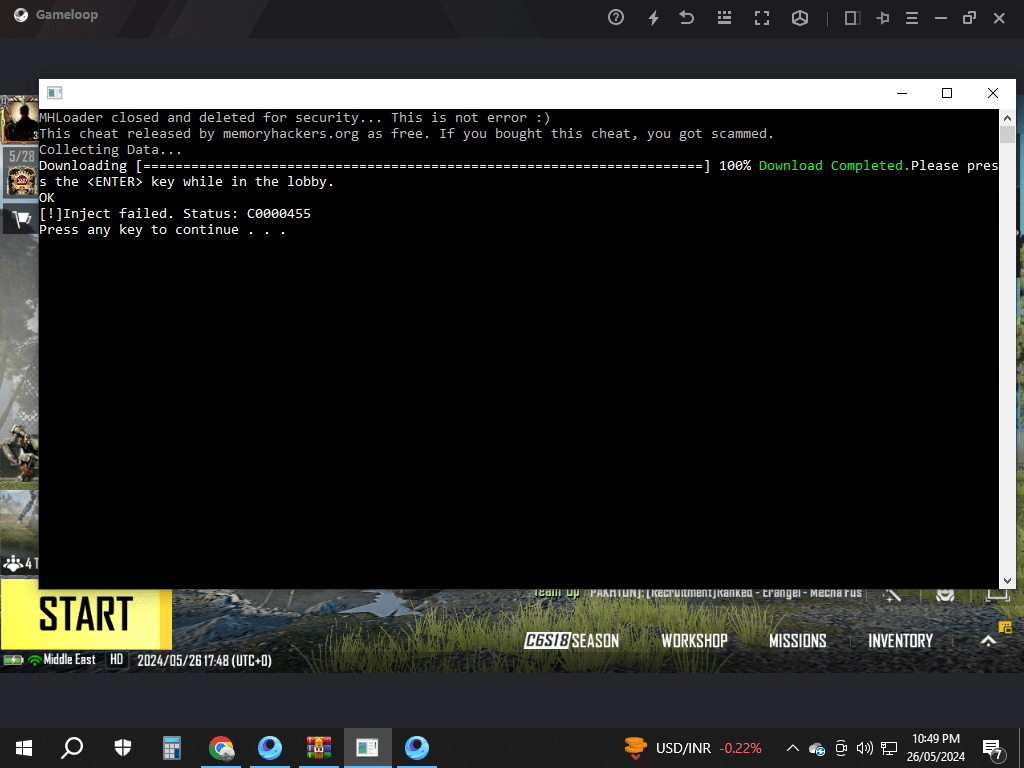Click the back arrow icon in Gameloop toolbar
Screen dimensions: 1024x768
point(686,18)
